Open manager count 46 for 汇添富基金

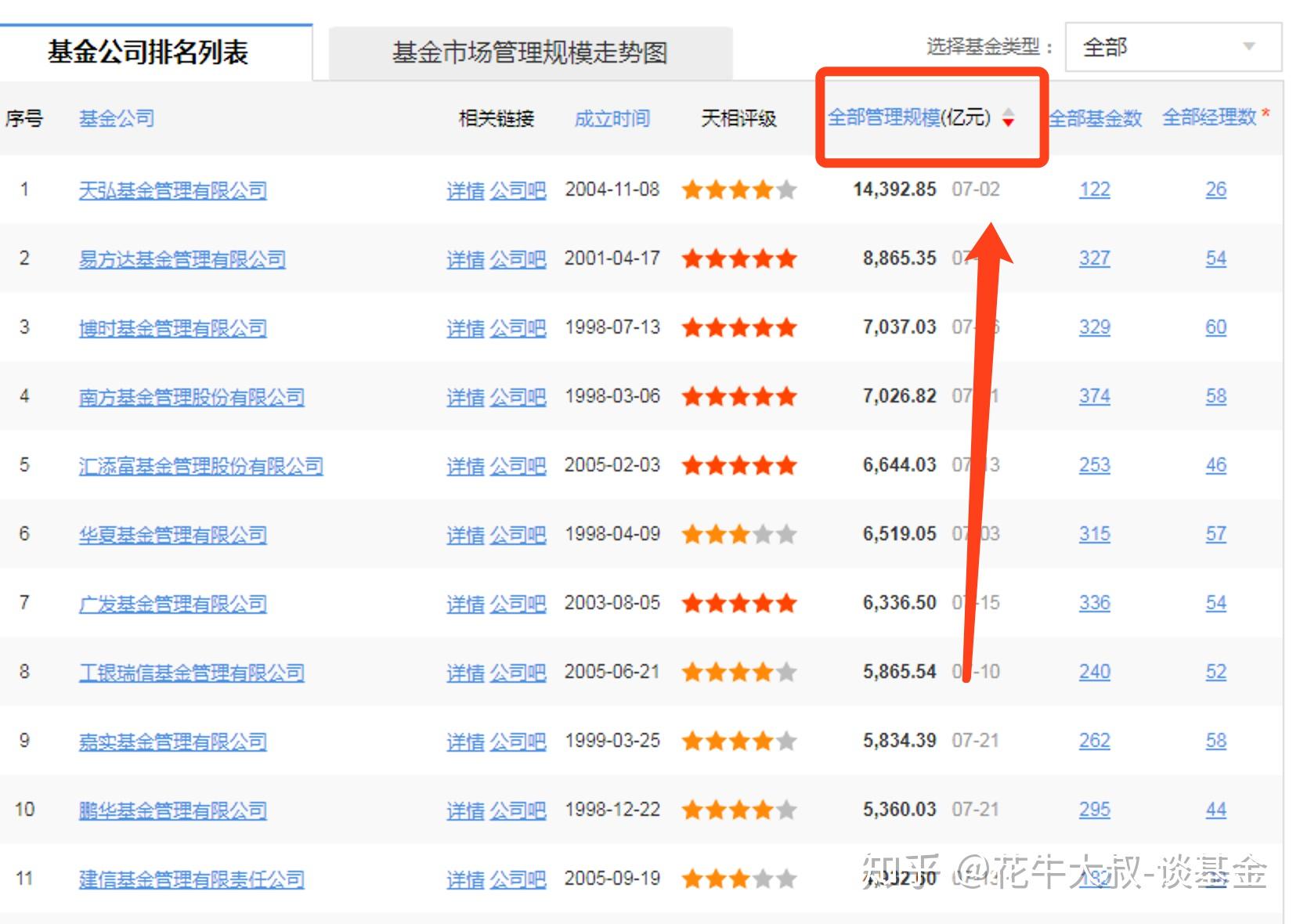pyautogui.click(x=1216, y=465)
